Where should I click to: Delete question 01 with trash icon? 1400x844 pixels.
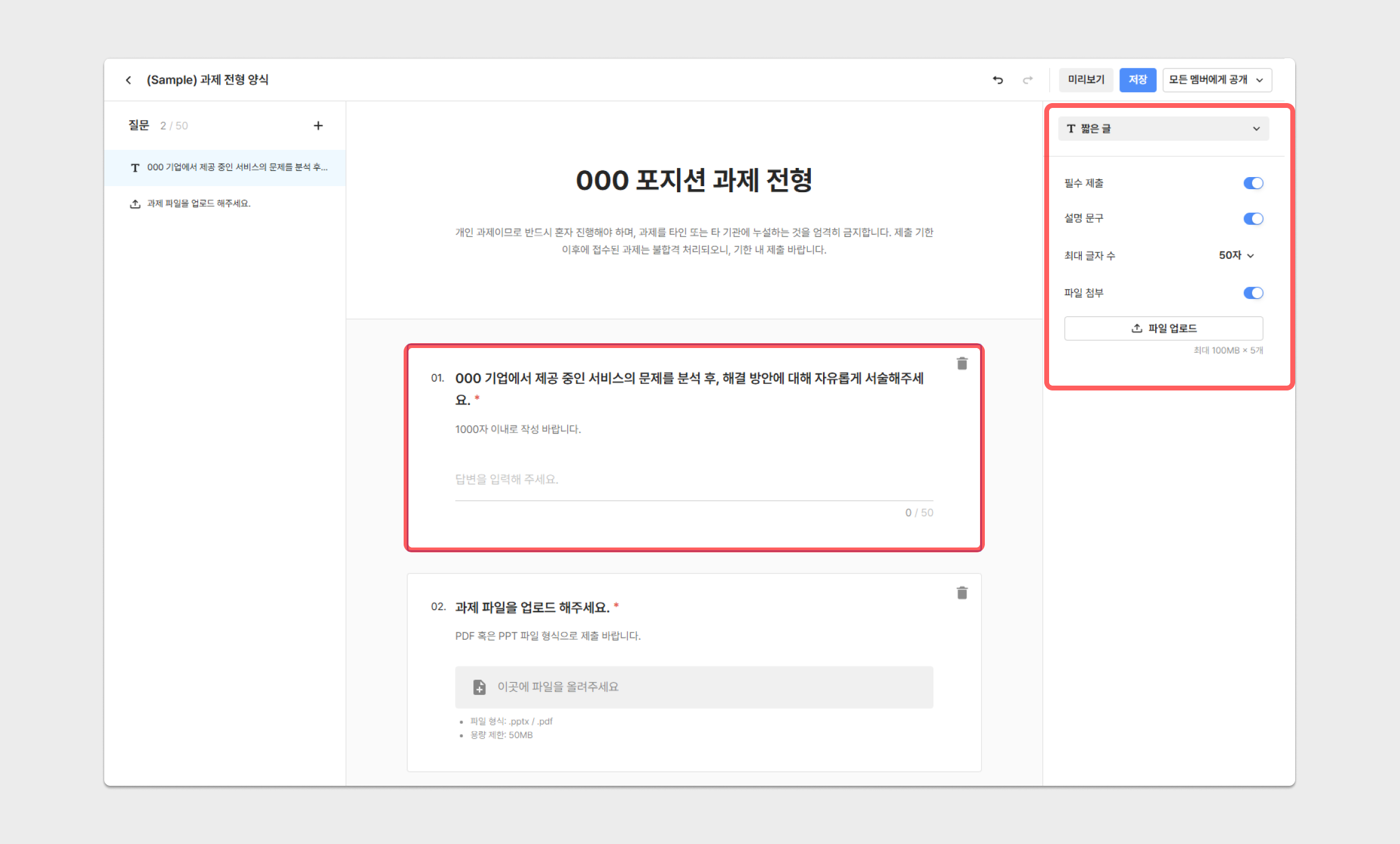click(962, 363)
